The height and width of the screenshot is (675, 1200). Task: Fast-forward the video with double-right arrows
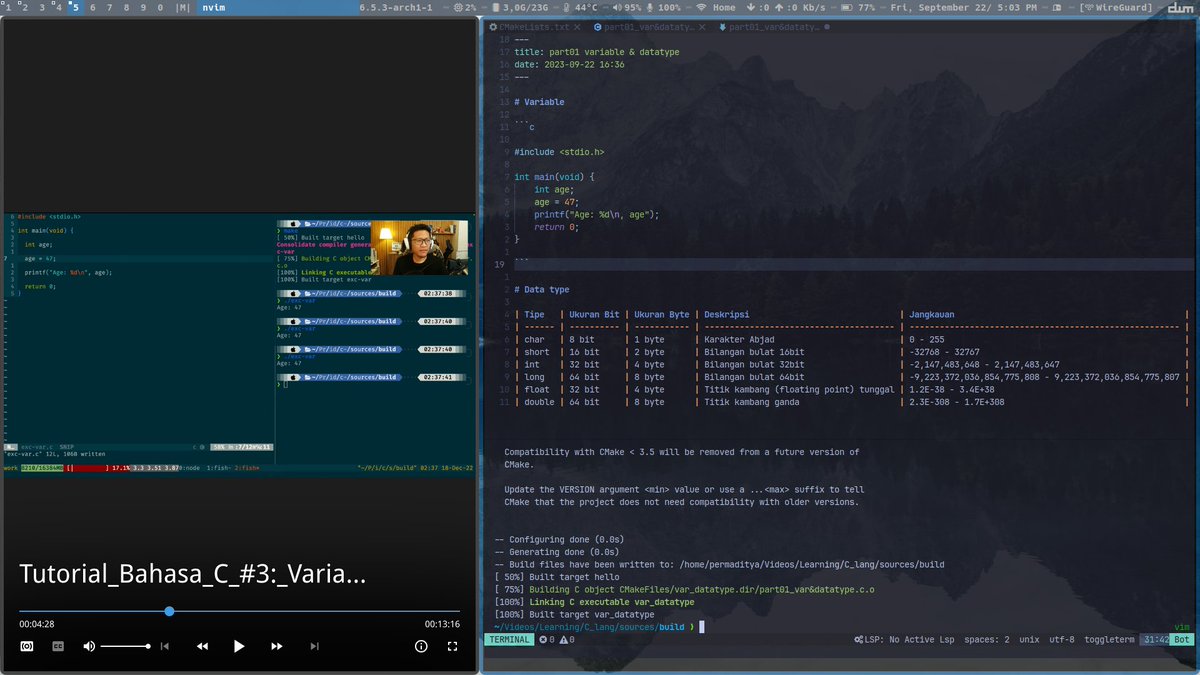[x=276, y=647]
